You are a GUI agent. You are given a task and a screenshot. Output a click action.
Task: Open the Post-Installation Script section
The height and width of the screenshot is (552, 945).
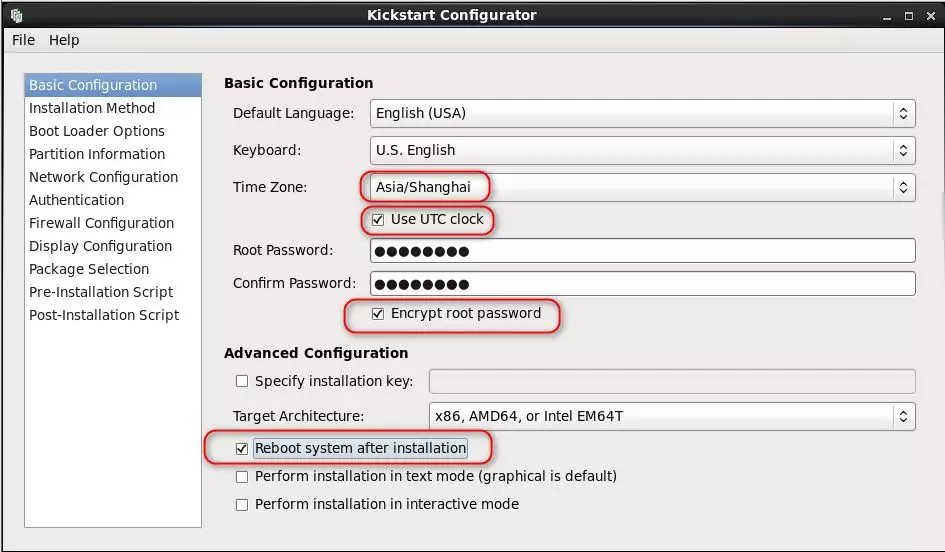104,315
